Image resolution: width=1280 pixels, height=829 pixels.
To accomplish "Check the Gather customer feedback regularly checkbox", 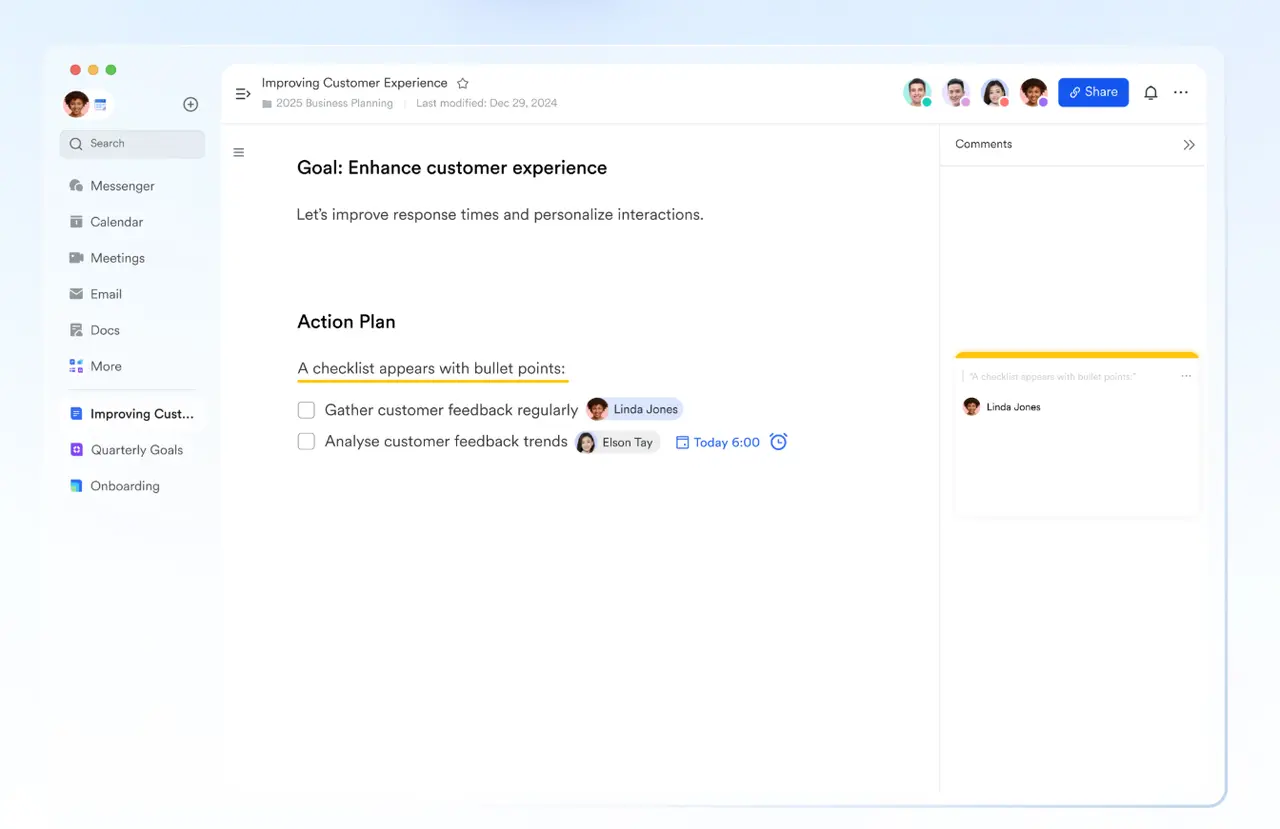I will [x=306, y=410].
